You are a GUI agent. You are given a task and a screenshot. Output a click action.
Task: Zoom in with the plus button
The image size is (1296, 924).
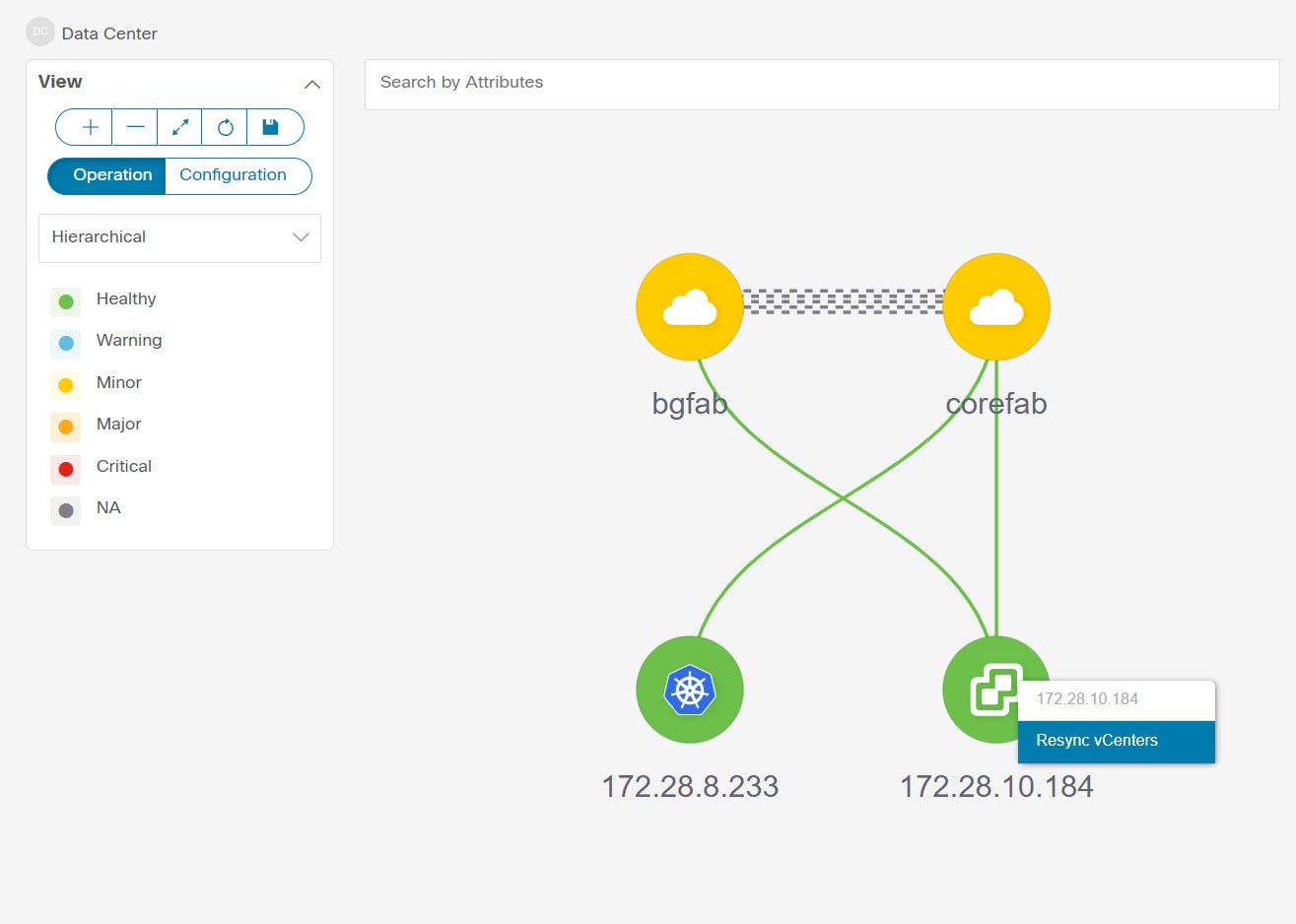pos(90,127)
